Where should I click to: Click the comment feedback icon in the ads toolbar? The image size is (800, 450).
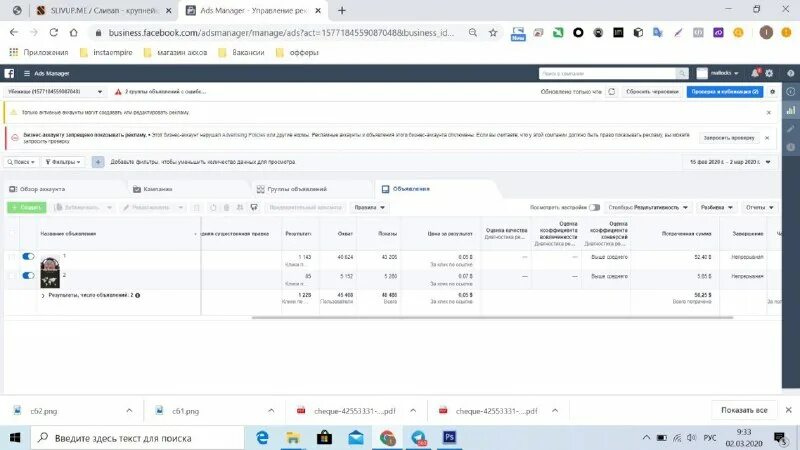(254, 208)
